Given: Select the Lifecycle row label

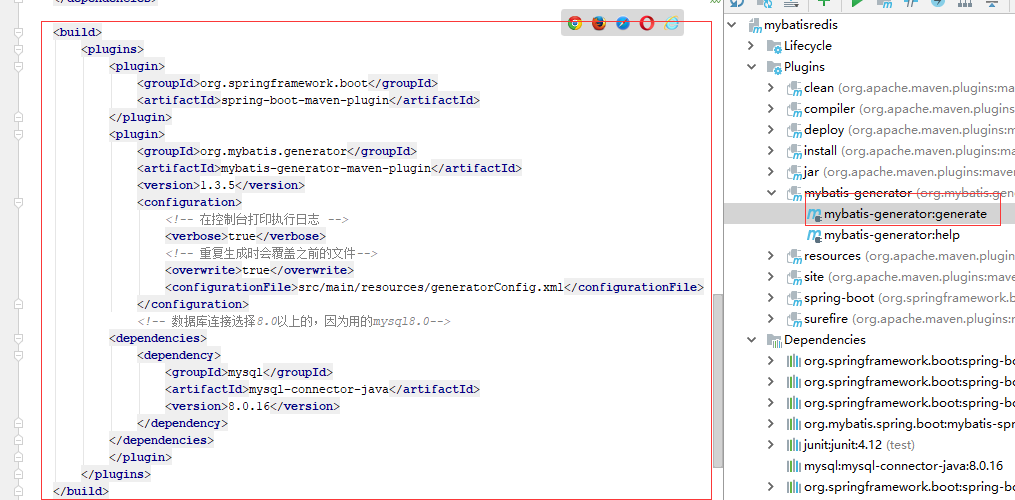Looking at the screenshot, I should pos(808,46).
